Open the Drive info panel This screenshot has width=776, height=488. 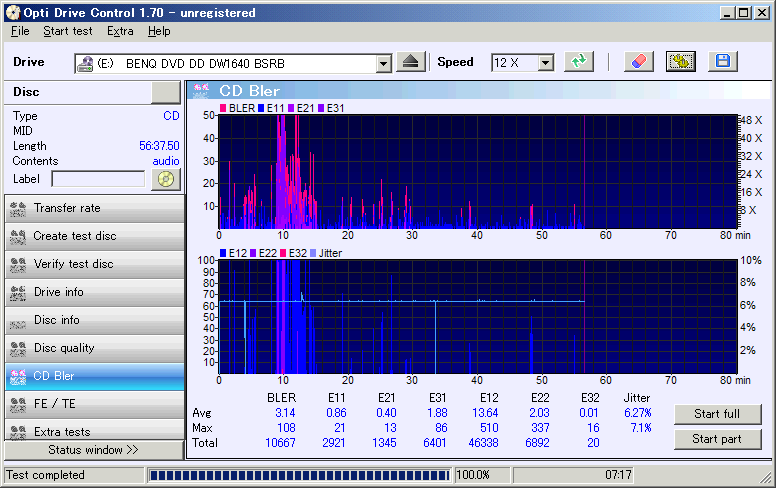pyautogui.click(x=92, y=292)
